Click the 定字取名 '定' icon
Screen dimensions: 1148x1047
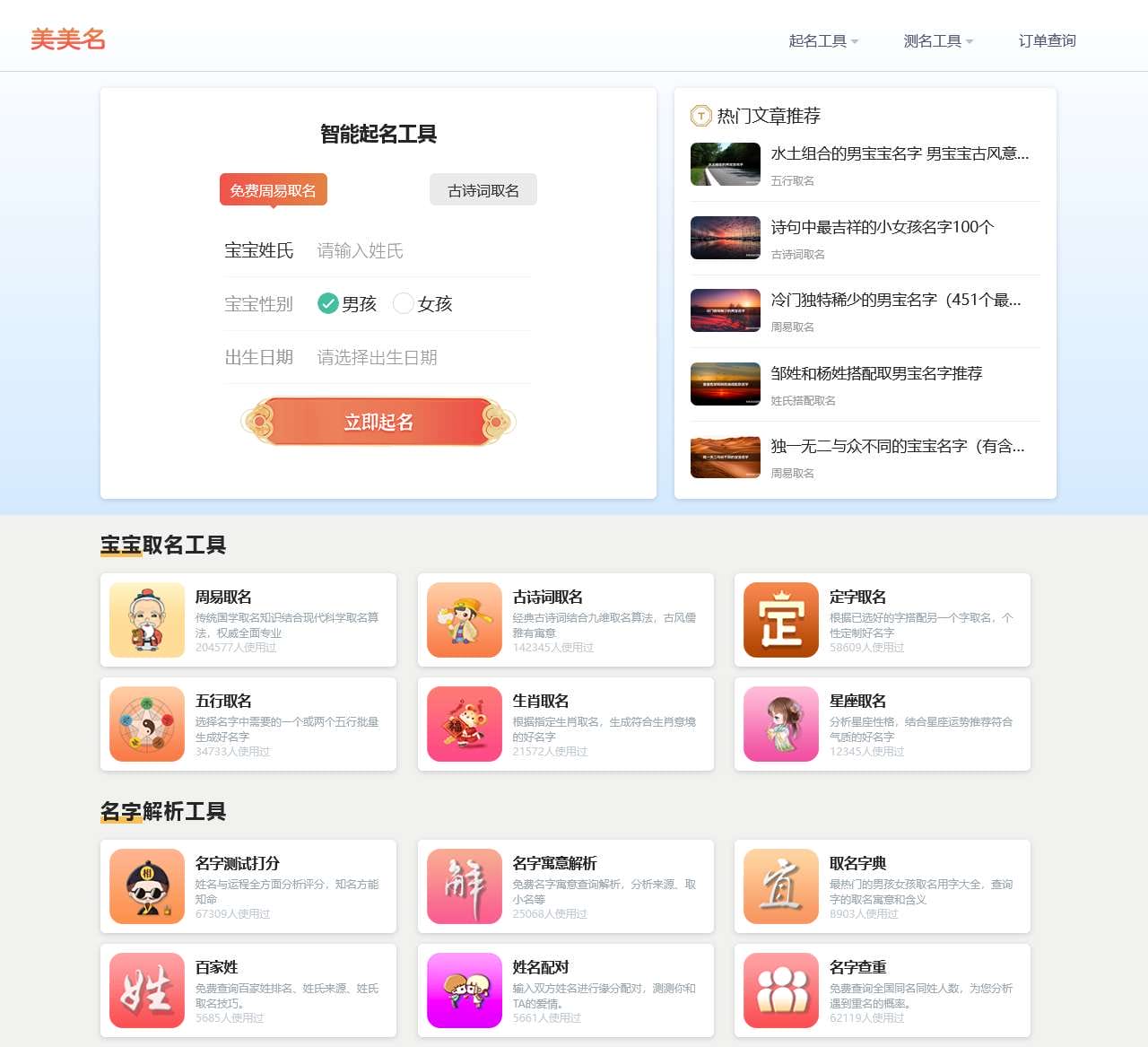[x=781, y=620]
